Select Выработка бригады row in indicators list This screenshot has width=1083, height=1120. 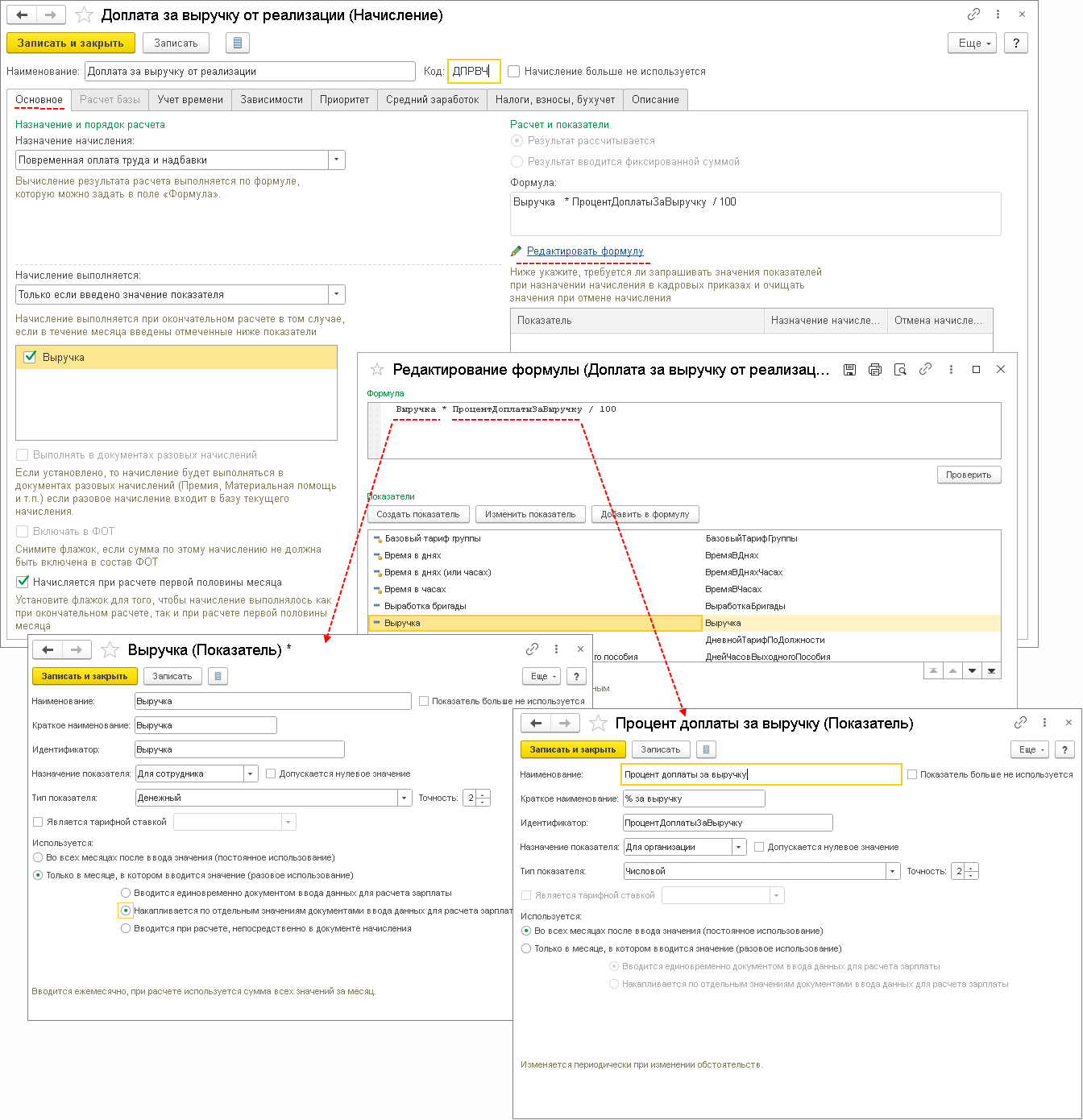coord(684,606)
